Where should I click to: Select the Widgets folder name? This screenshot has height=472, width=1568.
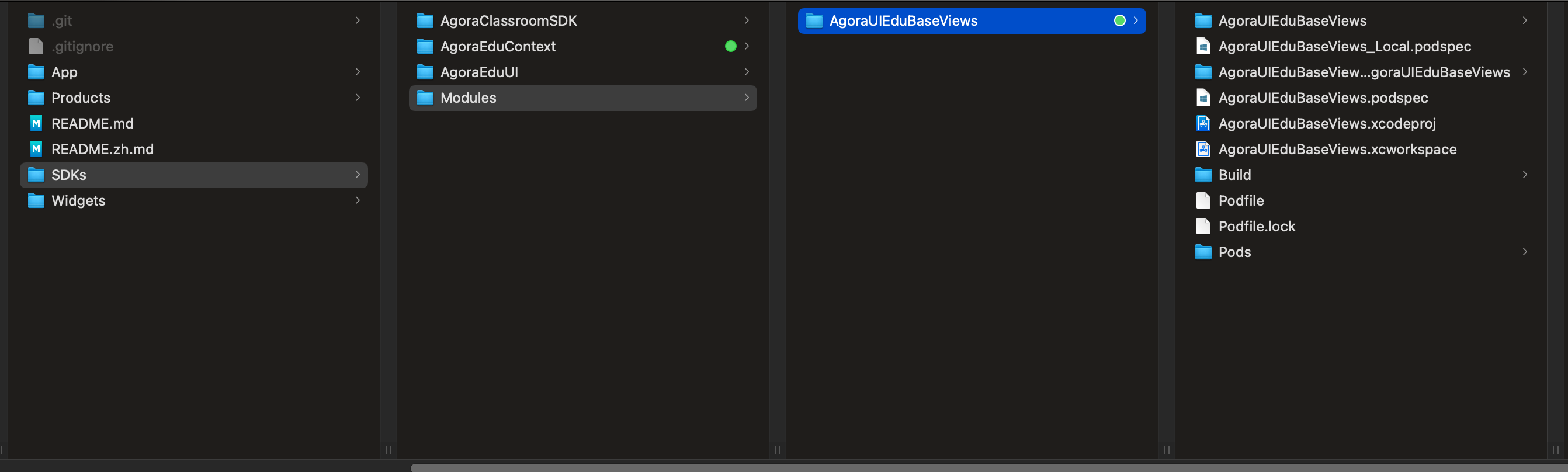pos(78,200)
